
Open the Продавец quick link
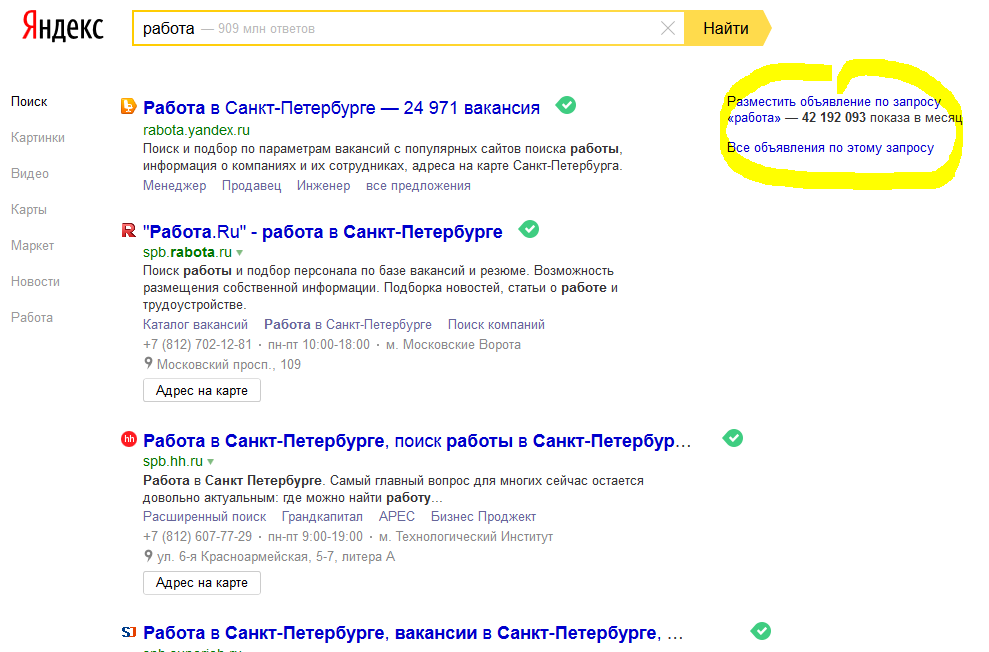251,186
